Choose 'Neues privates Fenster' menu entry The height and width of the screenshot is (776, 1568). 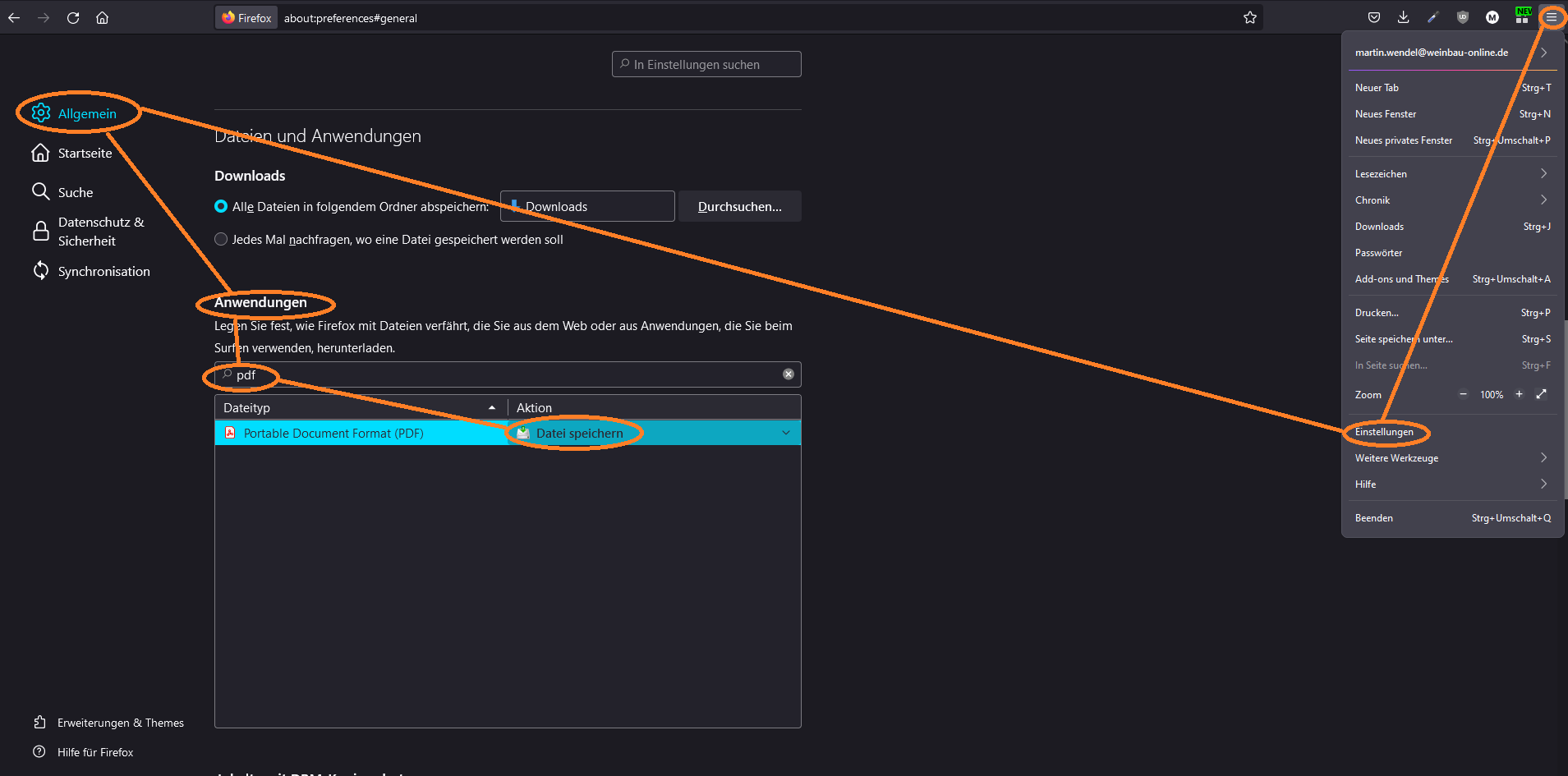[1403, 140]
